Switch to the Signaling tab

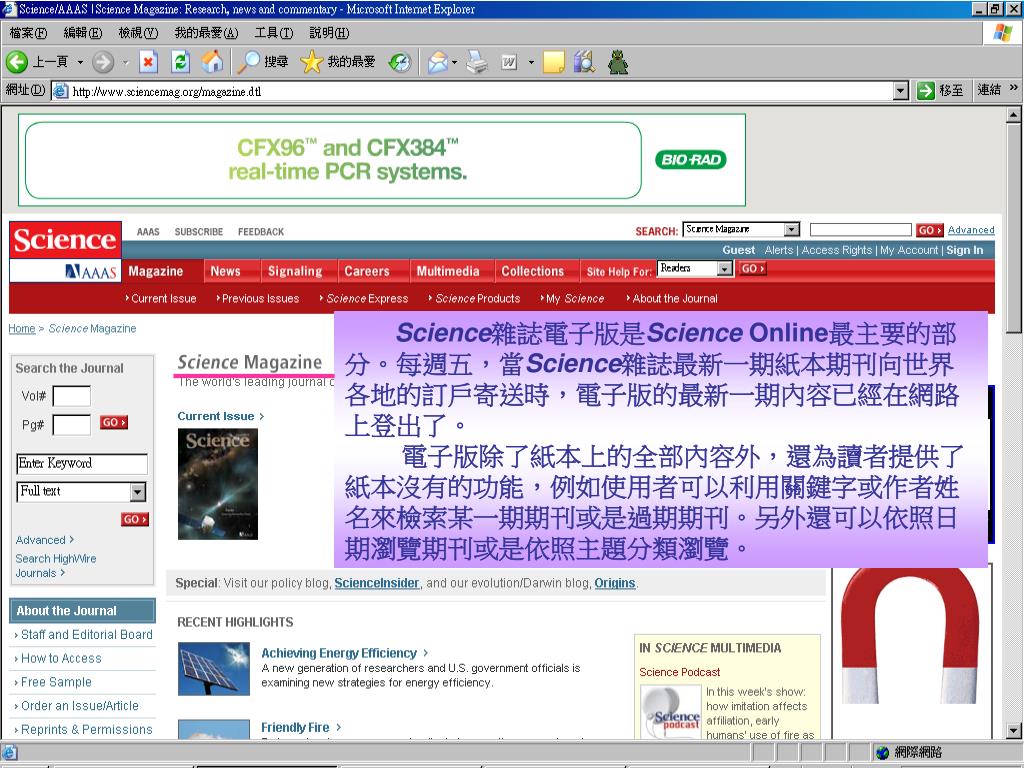[x=295, y=271]
